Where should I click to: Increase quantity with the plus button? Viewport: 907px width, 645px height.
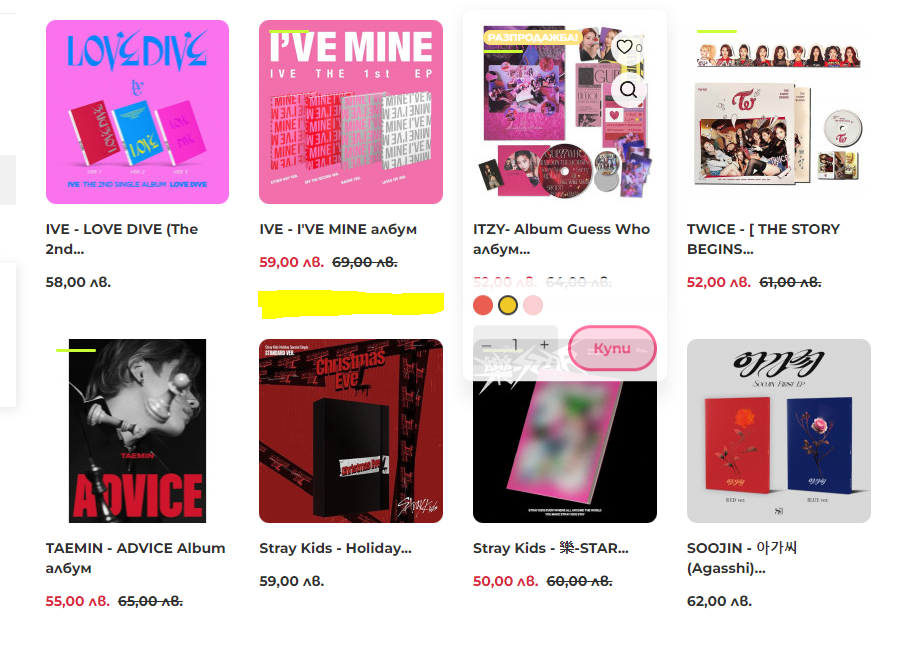pos(544,345)
